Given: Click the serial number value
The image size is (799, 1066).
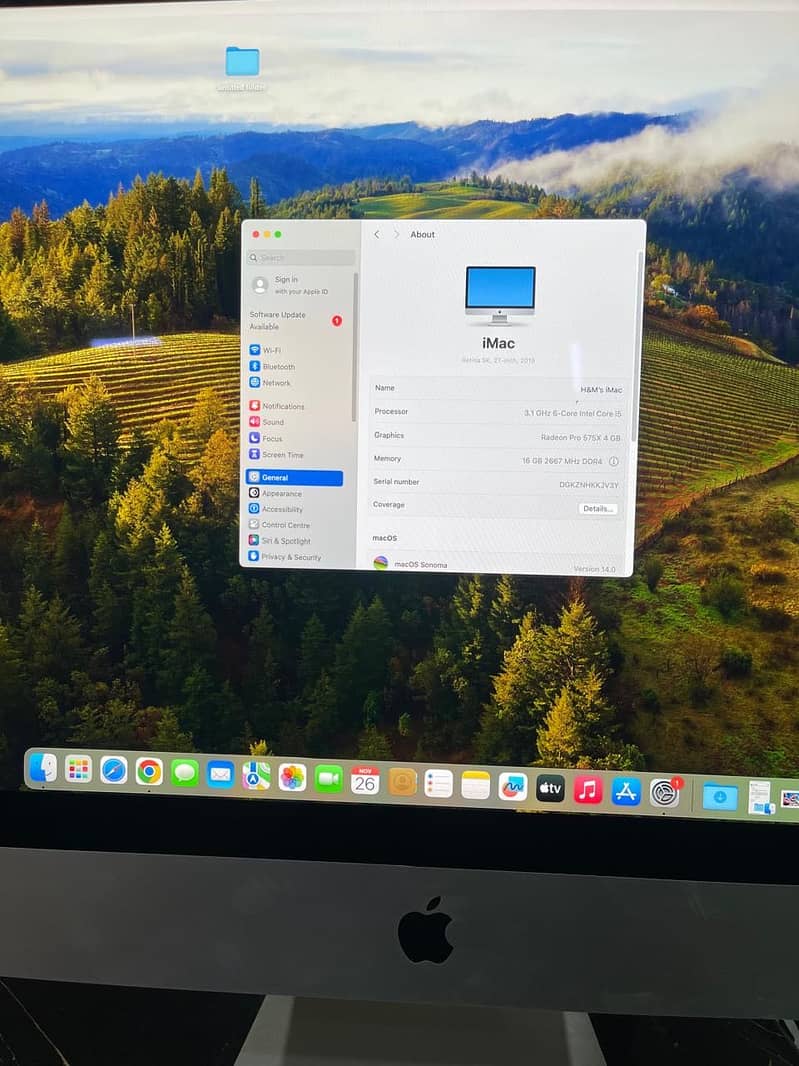Looking at the screenshot, I should pos(589,485).
